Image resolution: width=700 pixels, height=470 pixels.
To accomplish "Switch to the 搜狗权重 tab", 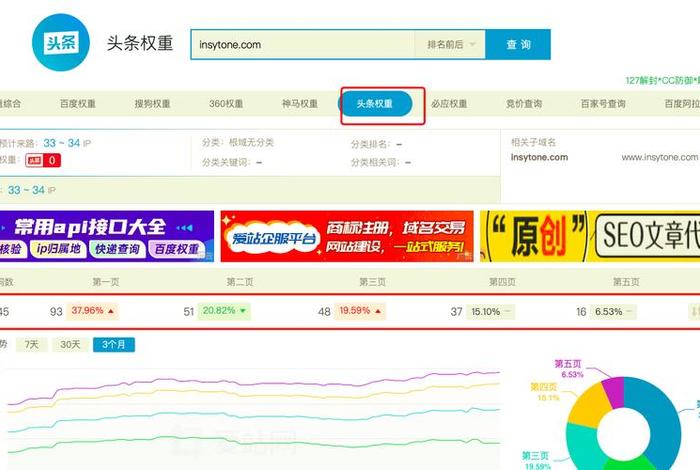I will [152, 104].
